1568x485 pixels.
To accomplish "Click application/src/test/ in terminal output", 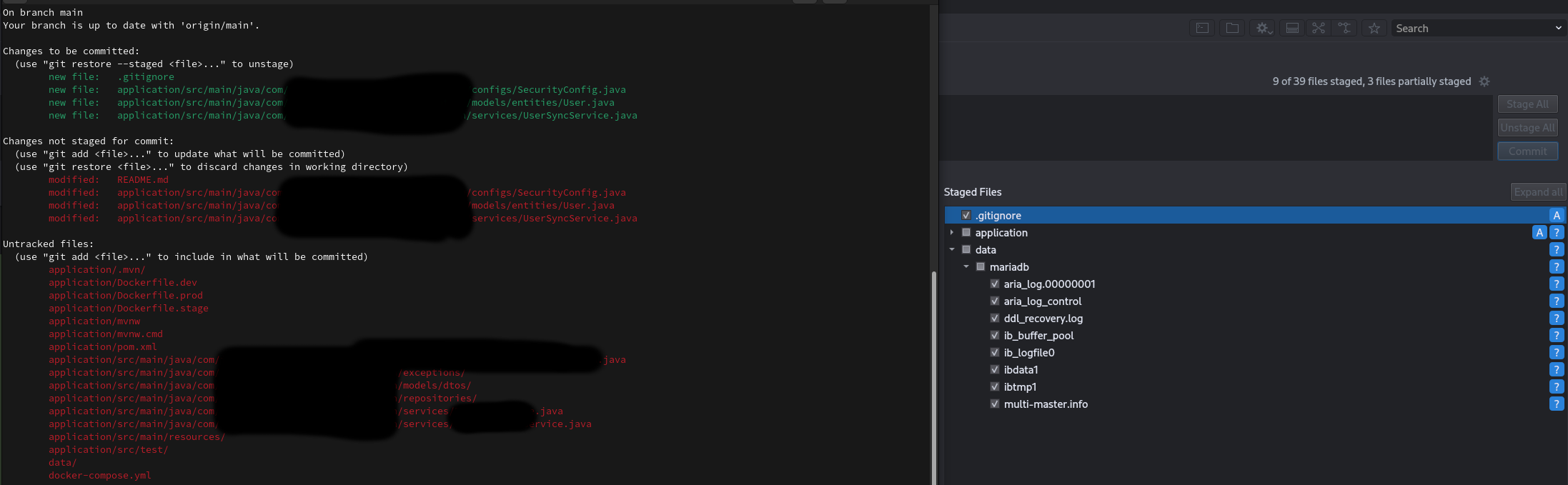I will (109, 449).
